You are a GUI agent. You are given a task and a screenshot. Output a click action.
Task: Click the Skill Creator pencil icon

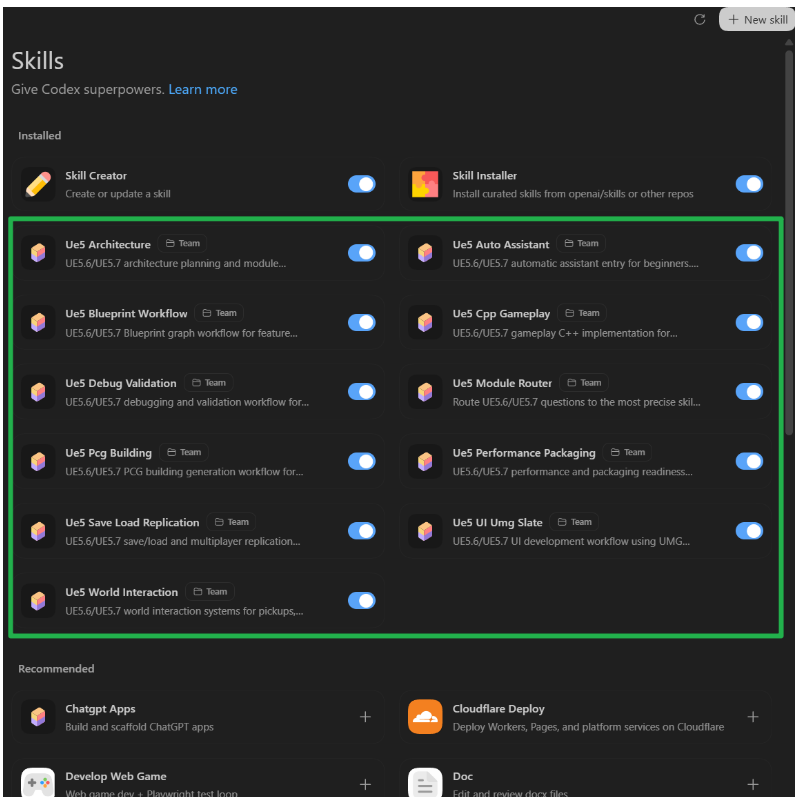[38, 184]
